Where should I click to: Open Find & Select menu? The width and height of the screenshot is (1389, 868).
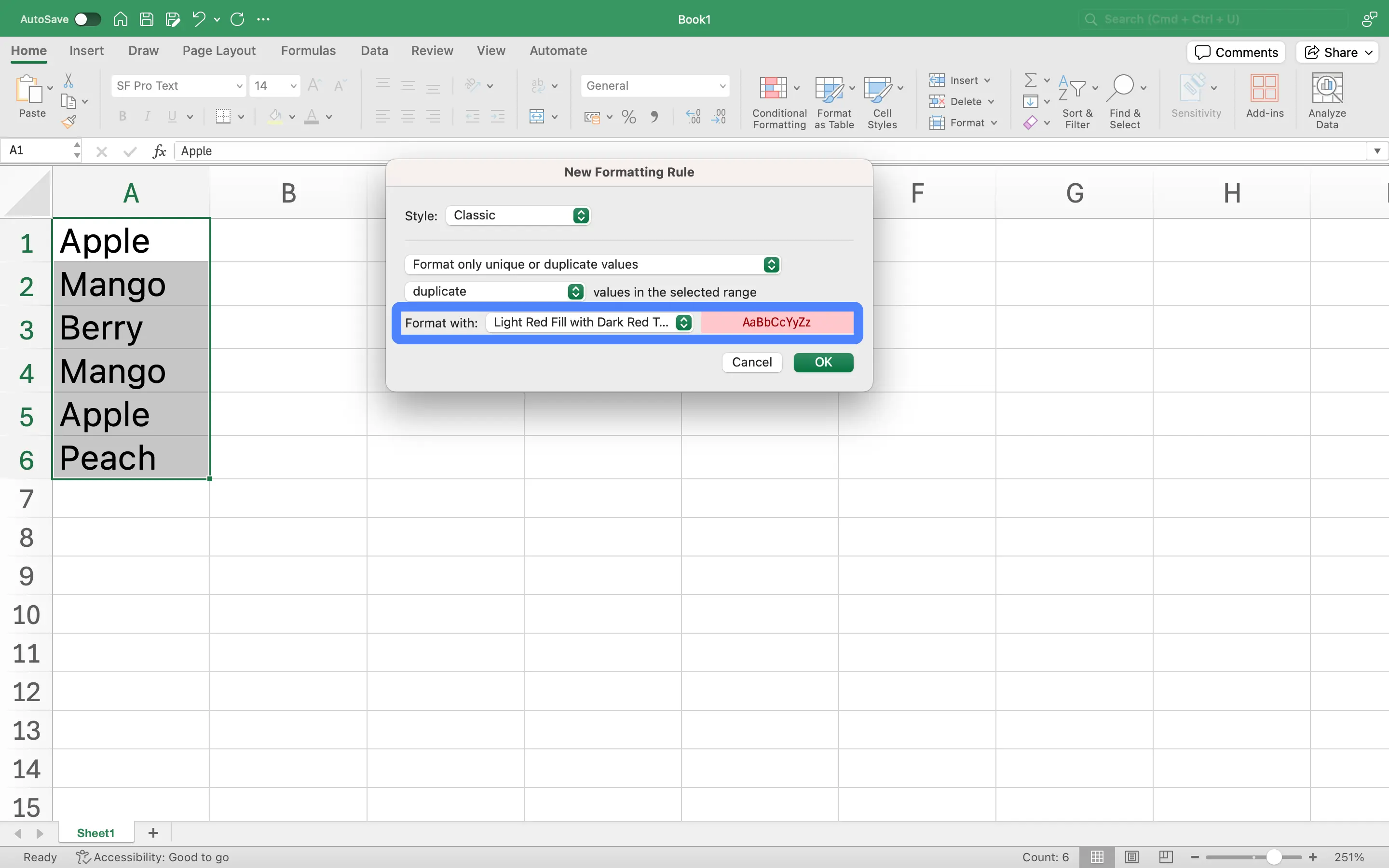click(1125, 102)
